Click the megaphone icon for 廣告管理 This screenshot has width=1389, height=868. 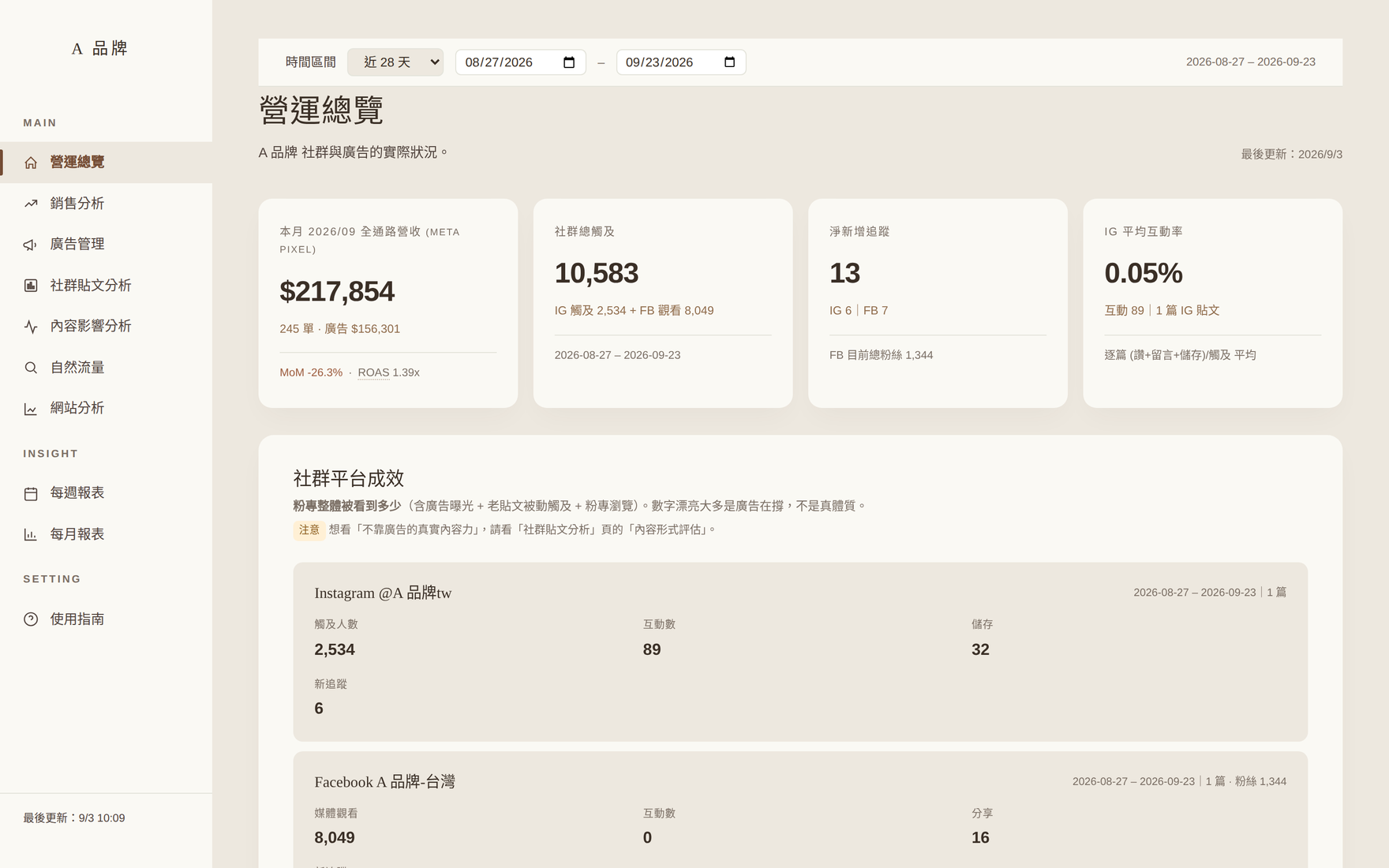coord(31,245)
